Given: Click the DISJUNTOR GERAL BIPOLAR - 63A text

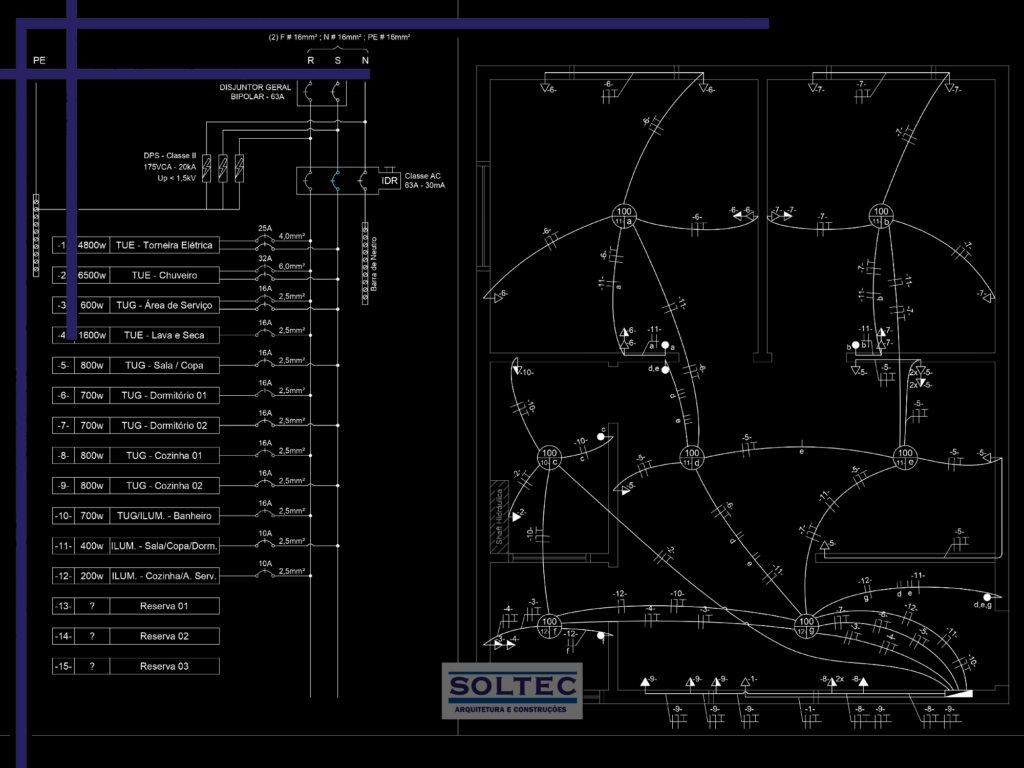Looking at the screenshot, I should click(255, 92).
